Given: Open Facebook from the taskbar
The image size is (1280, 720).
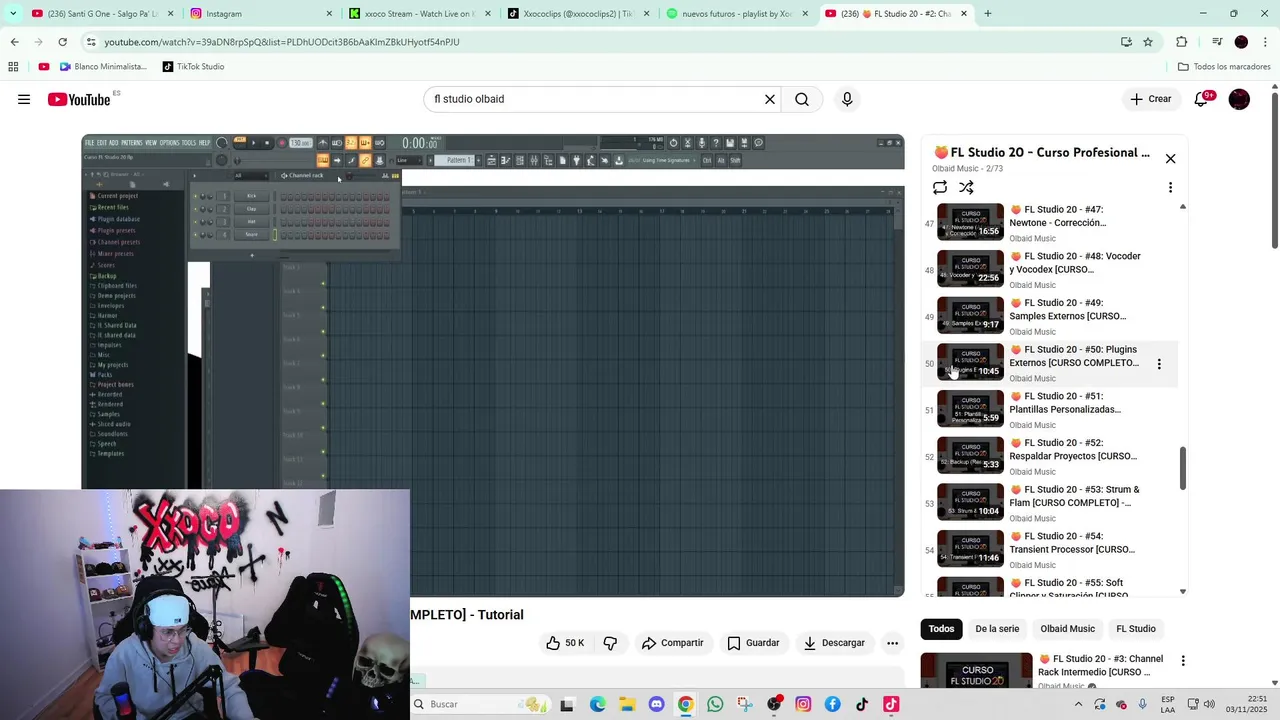Looking at the screenshot, I should pos(832,704).
